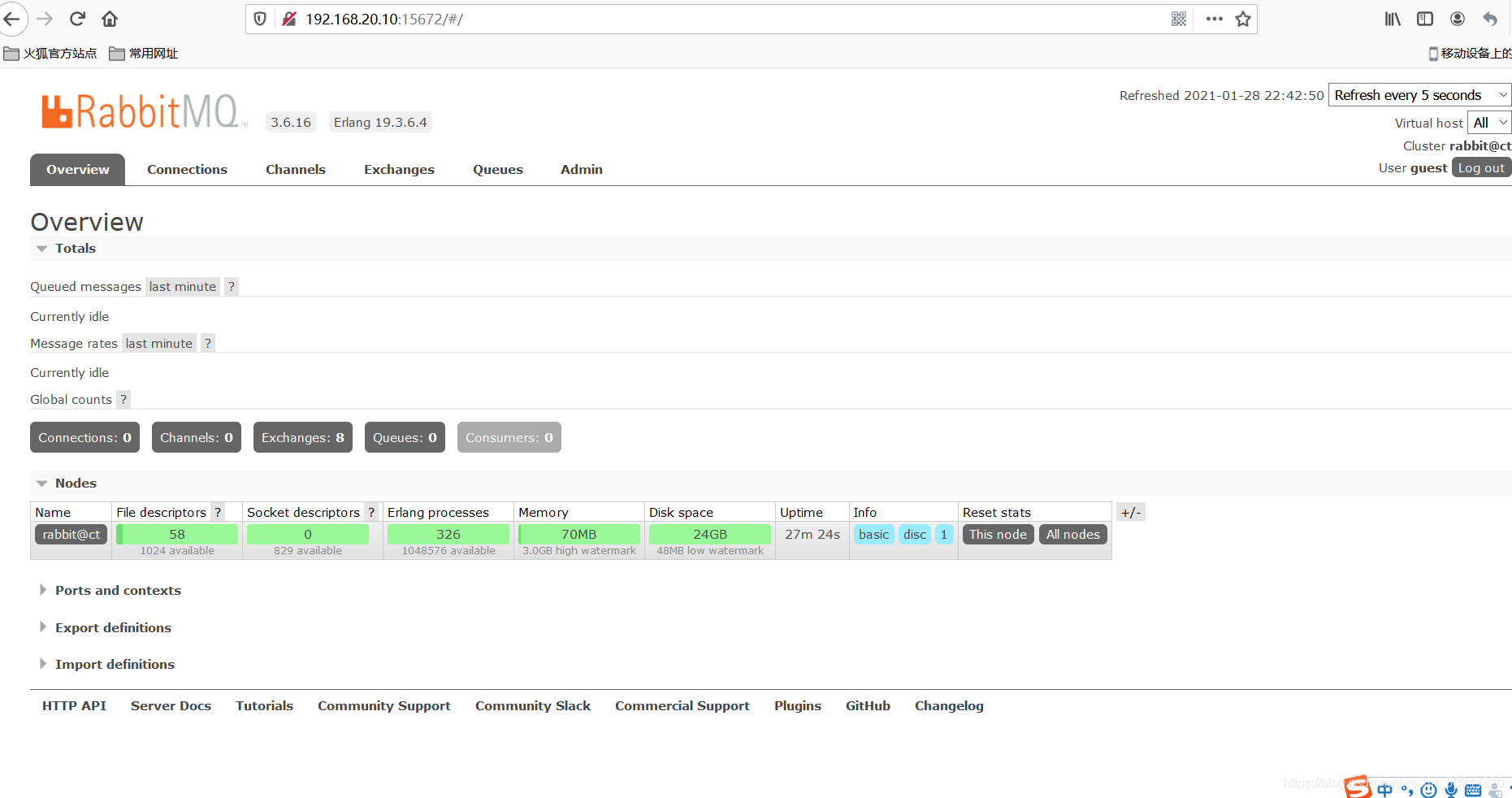Click the Queues: 0 count button

tap(405, 437)
